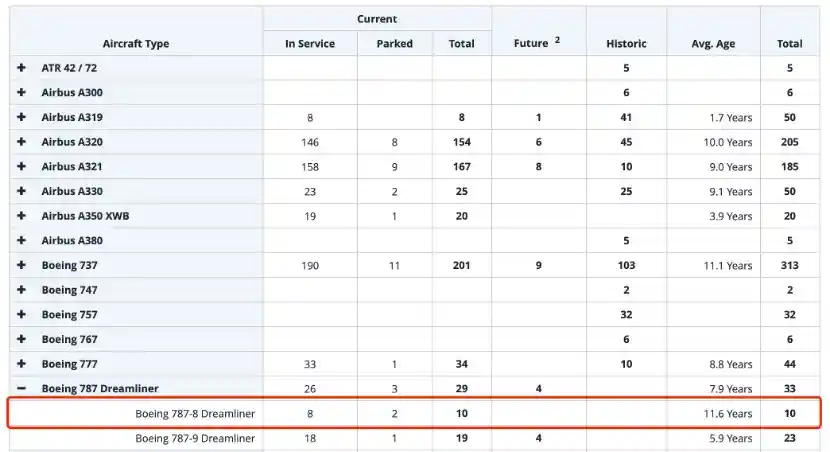Expand Airbus A319 aircraft group
Image resolution: width=830 pixels, height=452 pixels.
coord(21,118)
